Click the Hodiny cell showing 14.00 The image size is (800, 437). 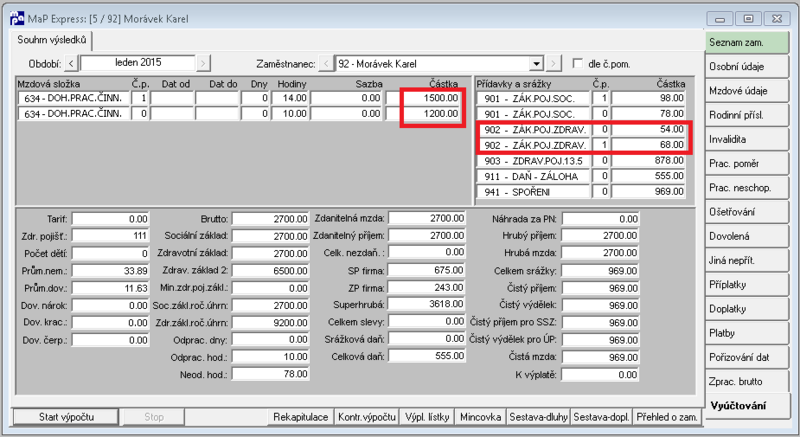[290, 98]
